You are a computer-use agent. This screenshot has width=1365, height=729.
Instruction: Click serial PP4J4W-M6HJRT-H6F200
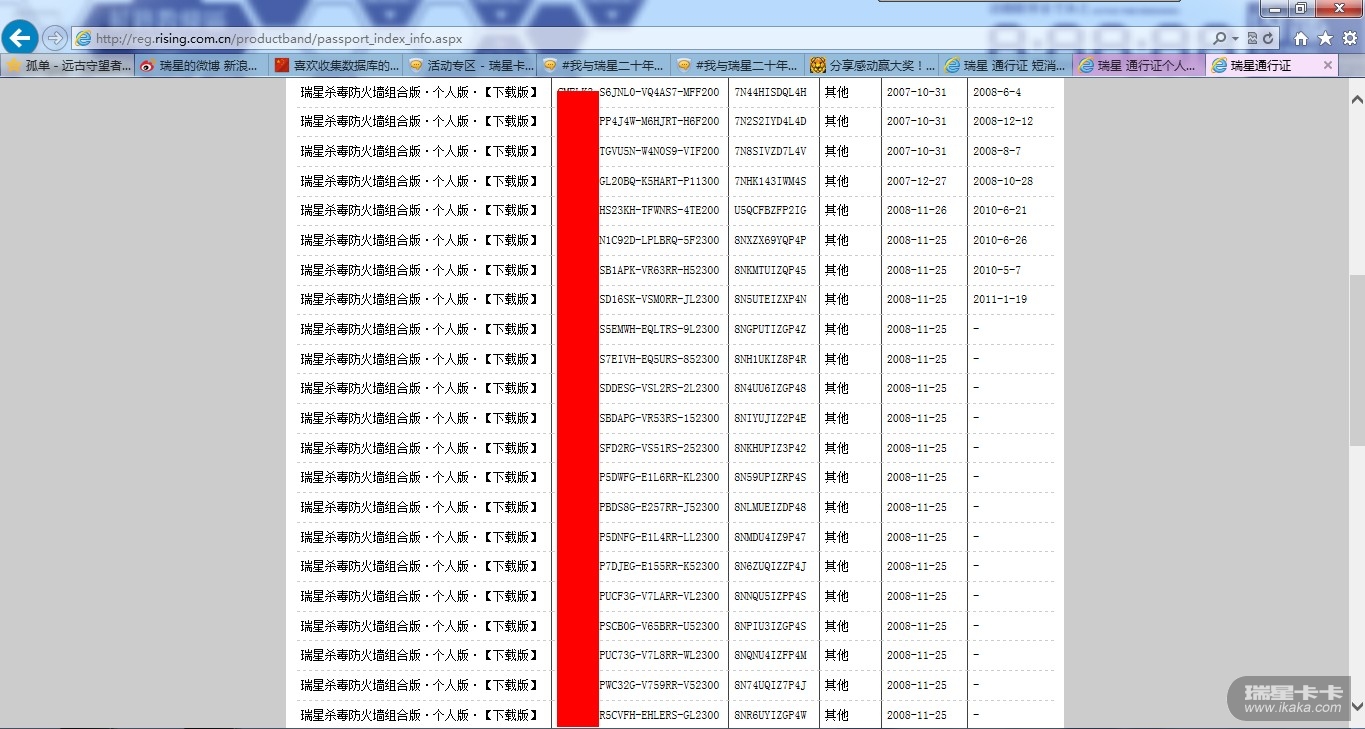tap(659, 121)
